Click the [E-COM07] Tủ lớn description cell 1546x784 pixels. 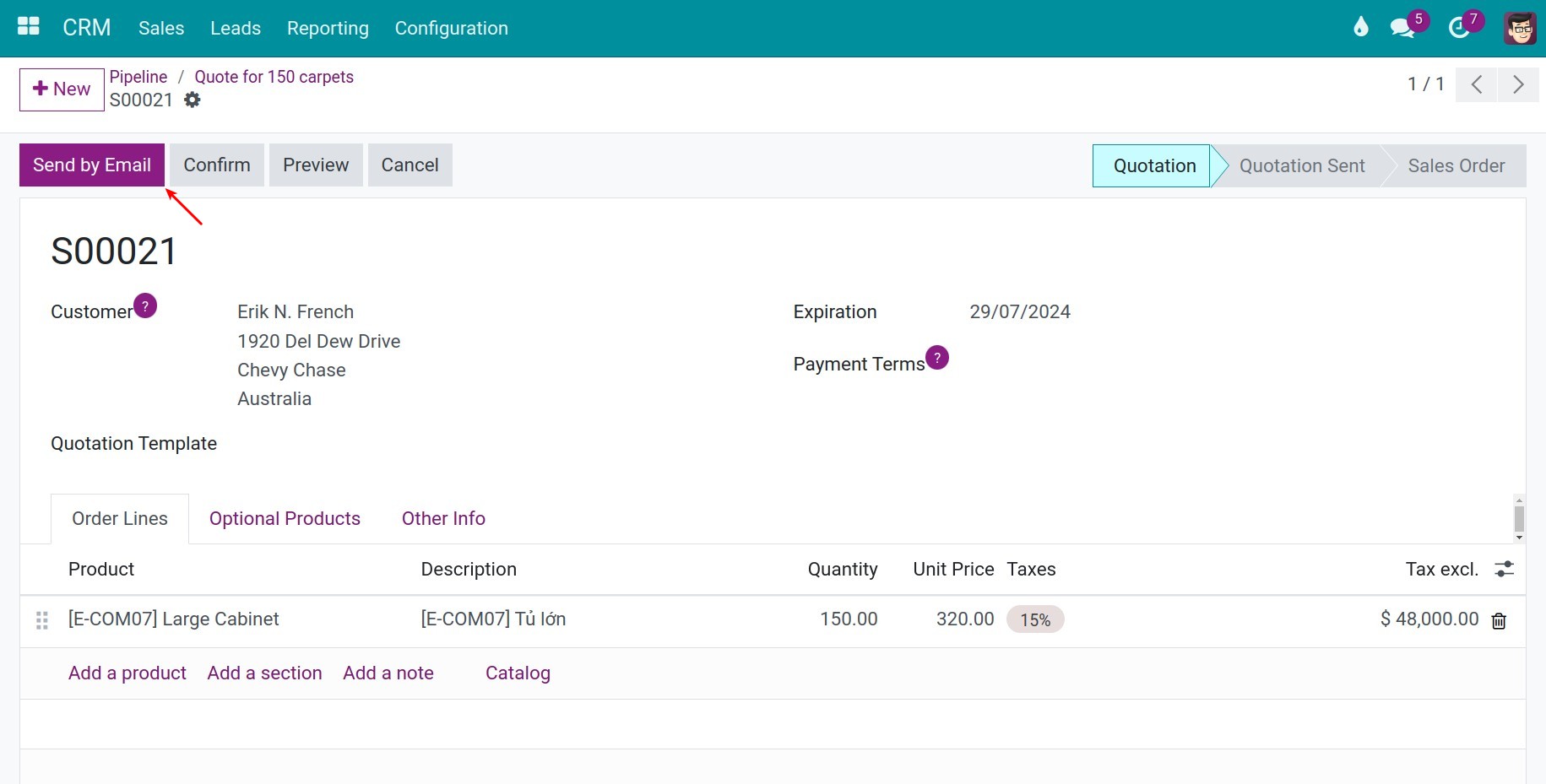coord(494,619)
